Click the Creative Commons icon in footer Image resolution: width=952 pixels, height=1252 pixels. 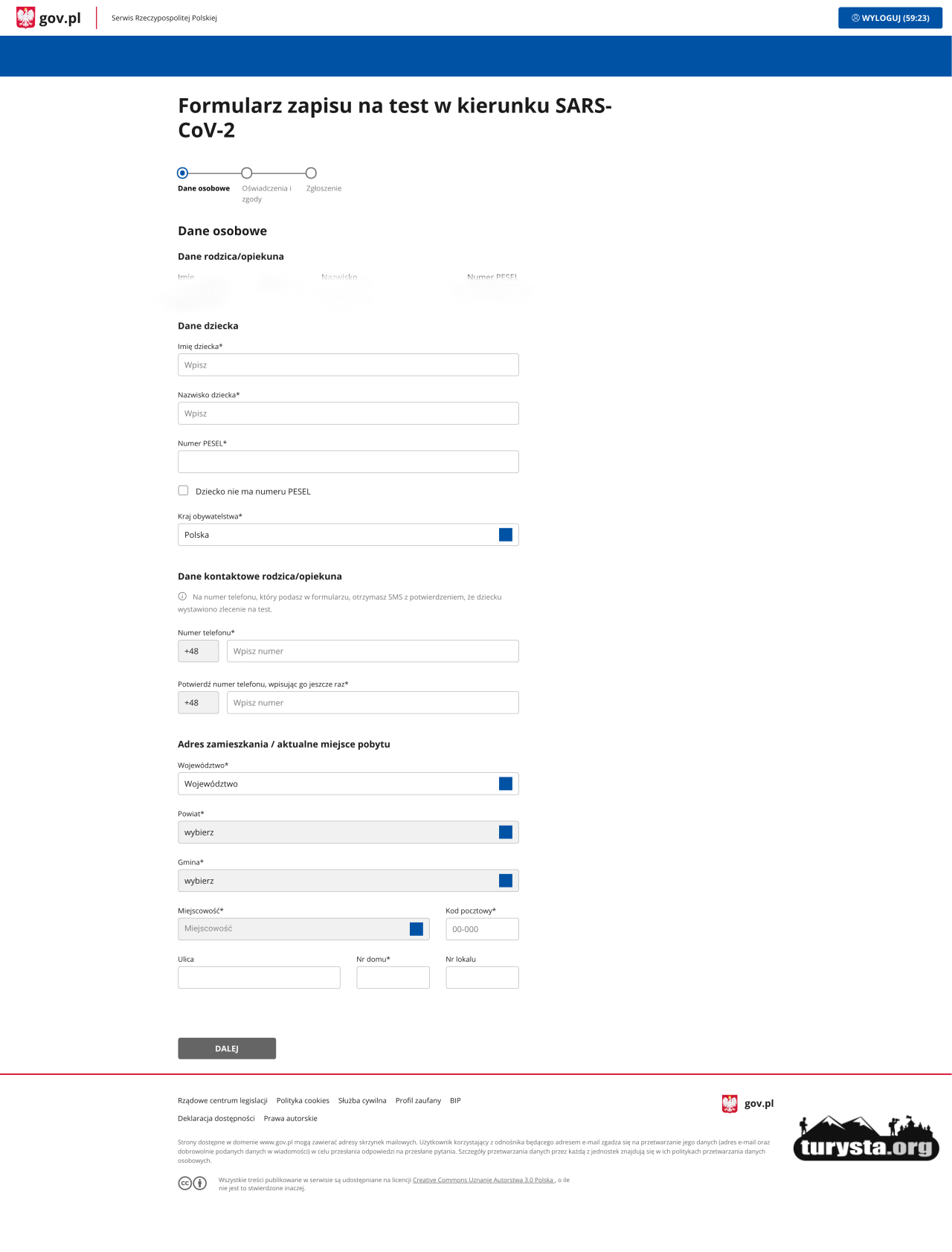tap(185, 1183)
